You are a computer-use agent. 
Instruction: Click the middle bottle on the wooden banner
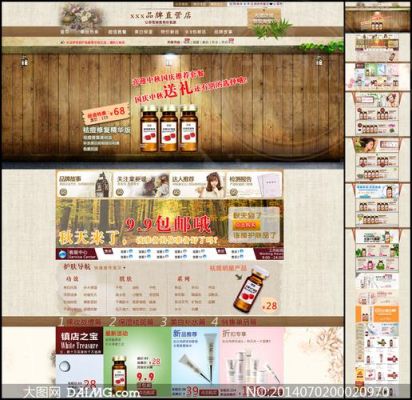169,128
